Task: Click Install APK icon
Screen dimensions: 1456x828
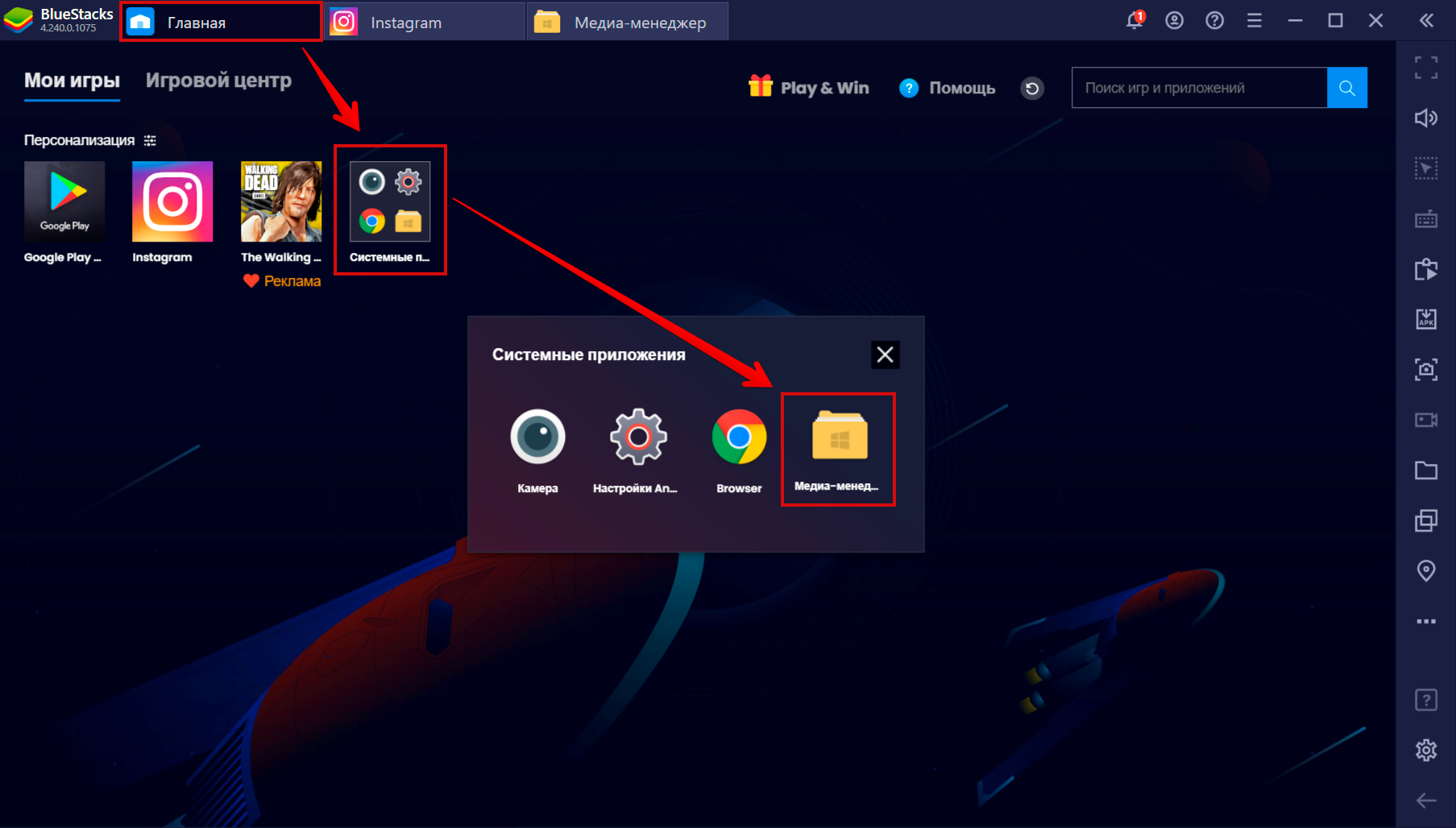Action: [x=1426, y=319]
